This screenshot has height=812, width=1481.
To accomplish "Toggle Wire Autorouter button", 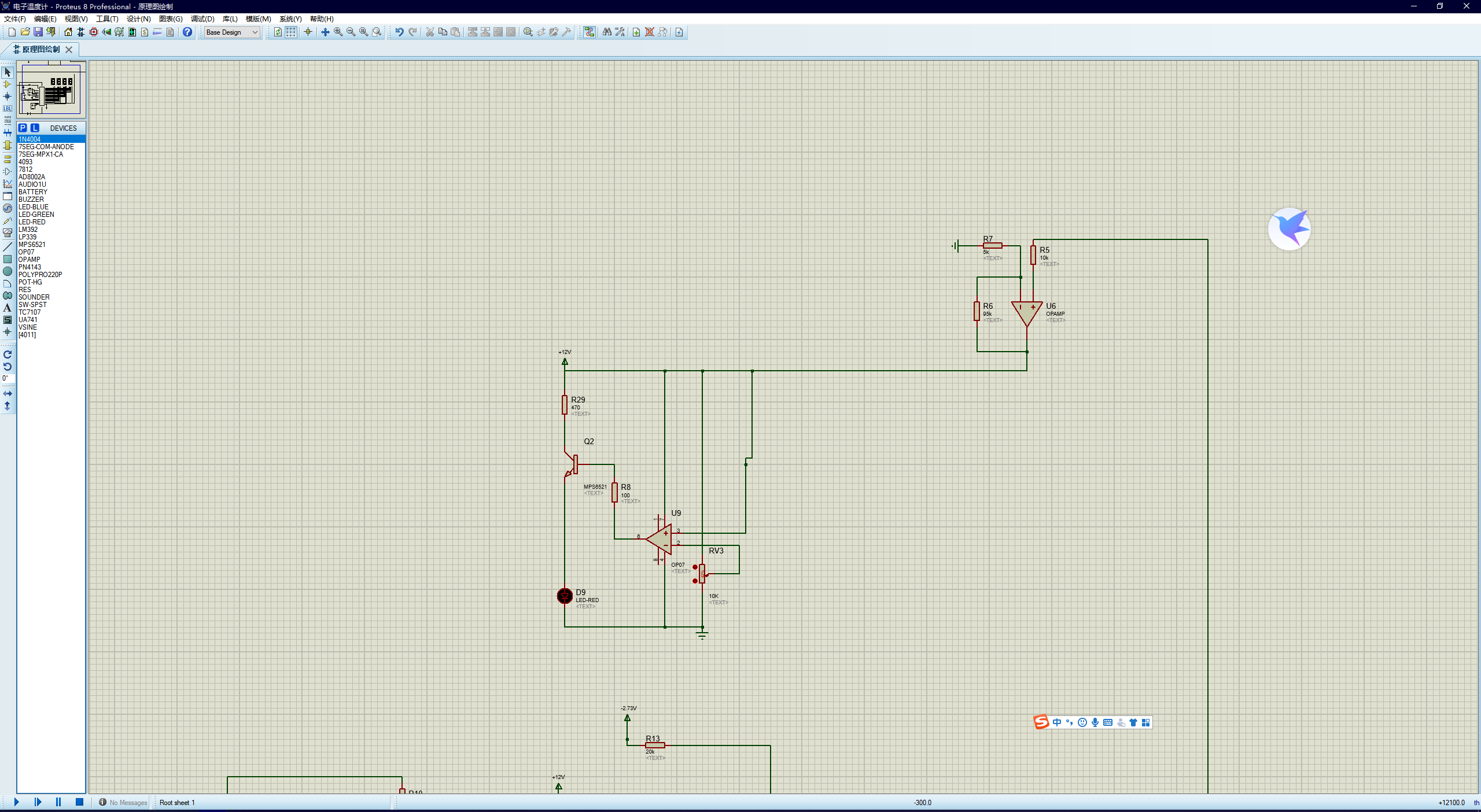I will tap(589, 32).
